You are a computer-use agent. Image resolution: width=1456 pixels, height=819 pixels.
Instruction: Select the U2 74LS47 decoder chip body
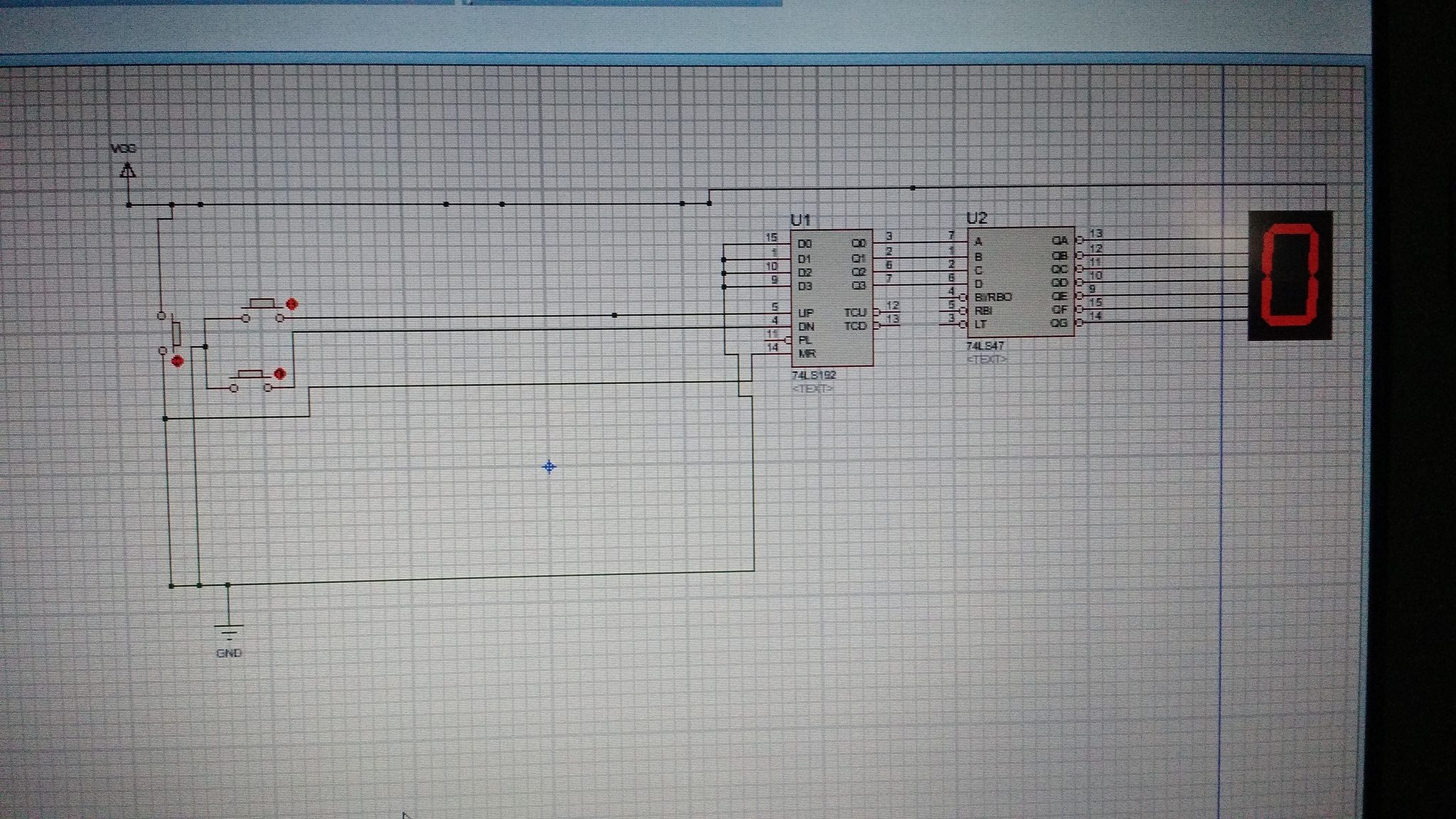click(1020, 282)
